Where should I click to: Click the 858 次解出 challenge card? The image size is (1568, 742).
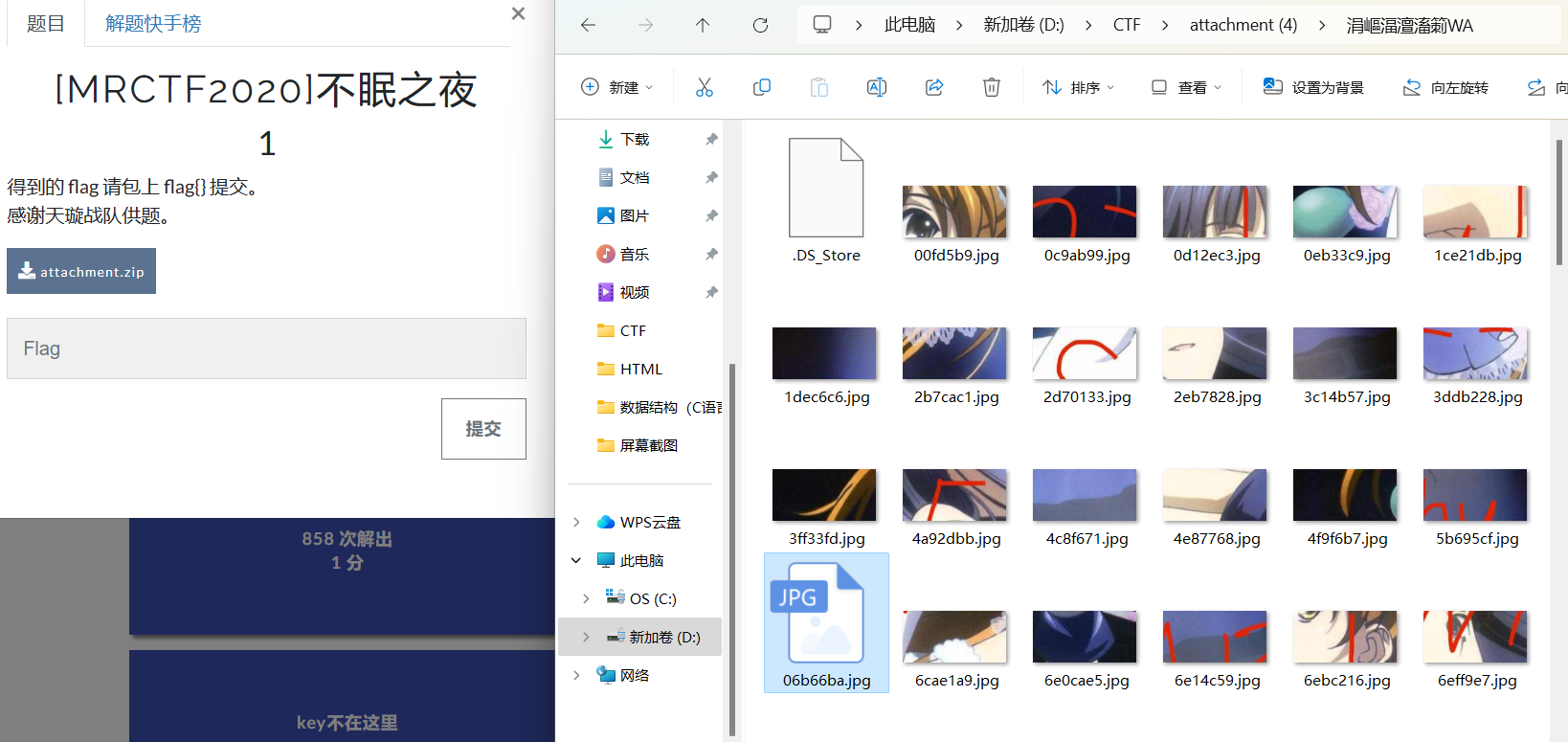pyautogui.click(x=342, y=576)
